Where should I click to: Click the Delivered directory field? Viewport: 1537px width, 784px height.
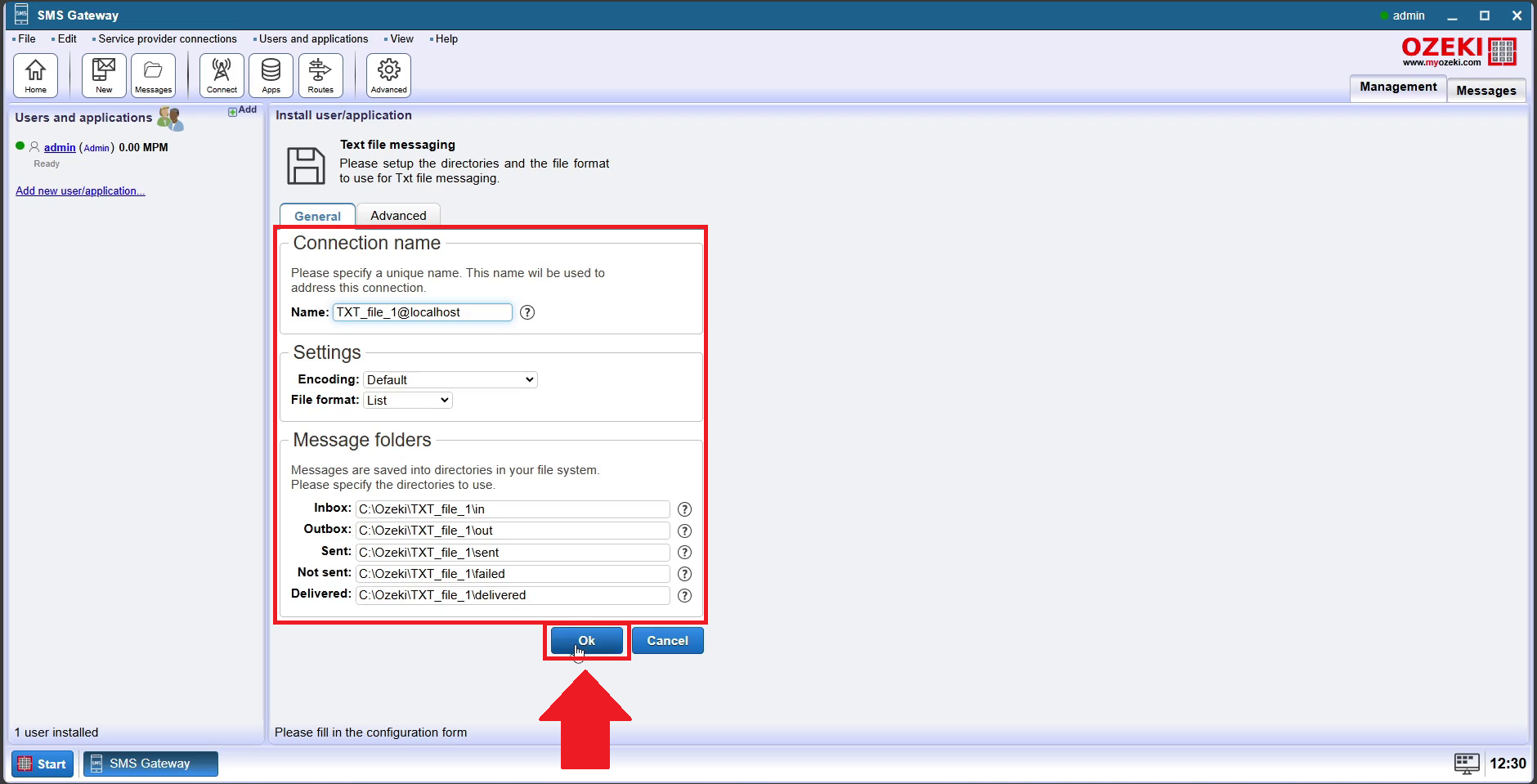tap(513, 595)
